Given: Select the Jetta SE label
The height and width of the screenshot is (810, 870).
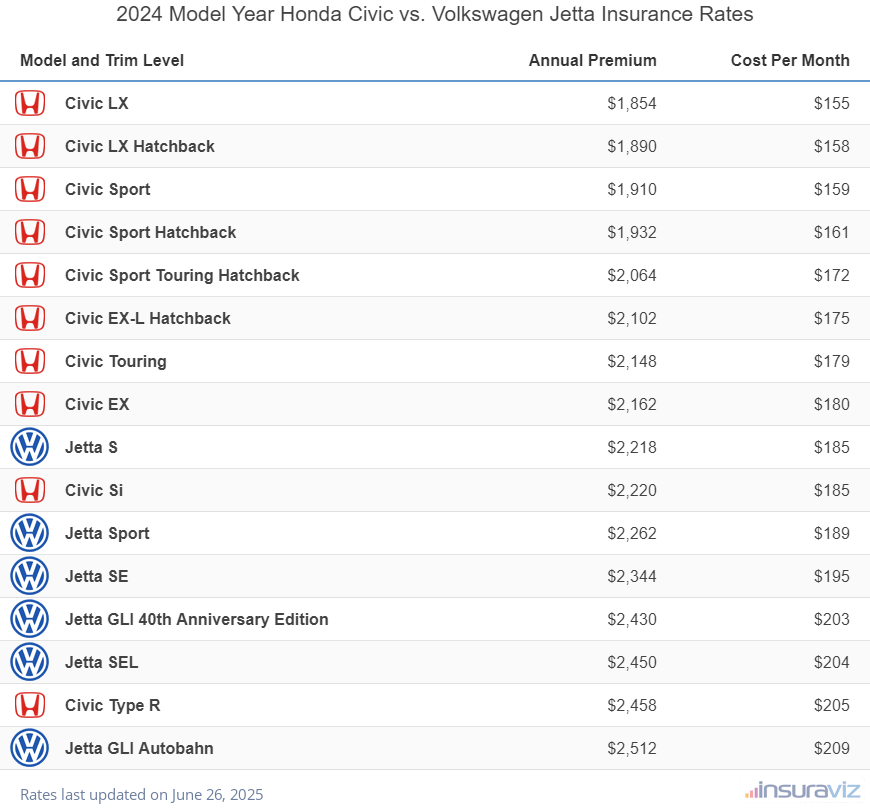Looking at the screenshot, I should [x=97, y=576].
